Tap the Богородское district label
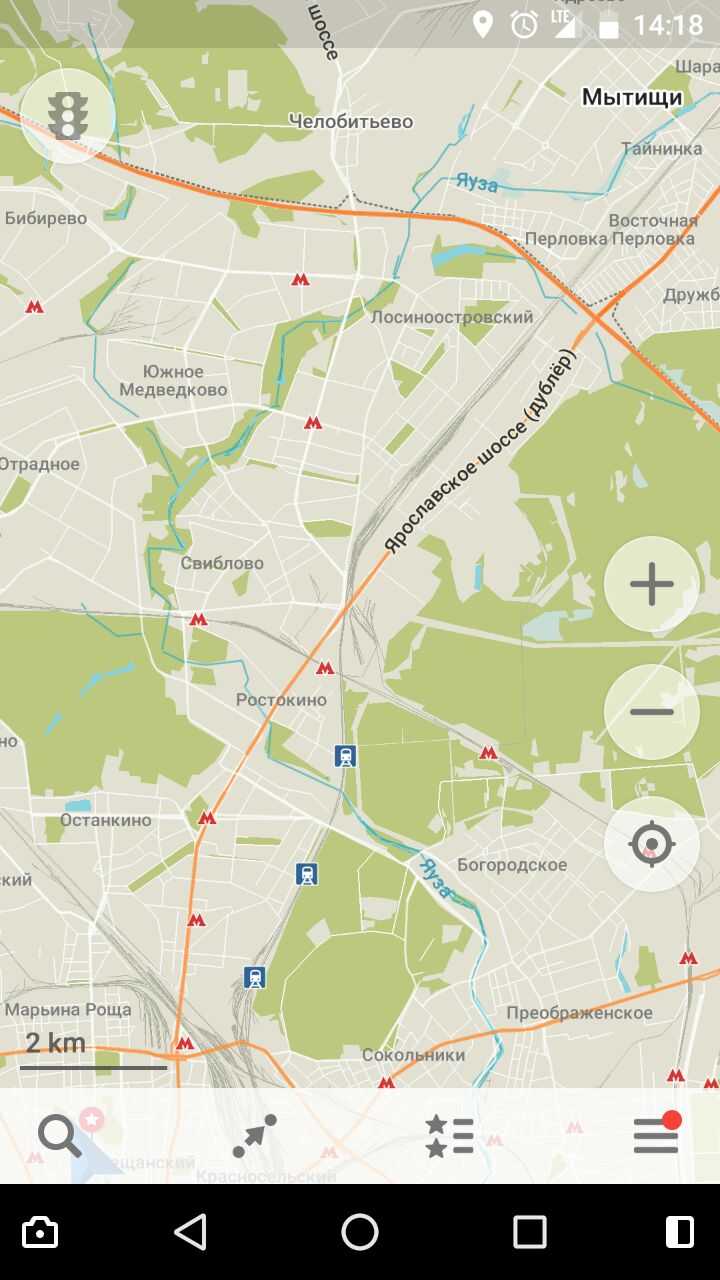The width and height of the screenshot is (720, 1280). tap(512, 865)
